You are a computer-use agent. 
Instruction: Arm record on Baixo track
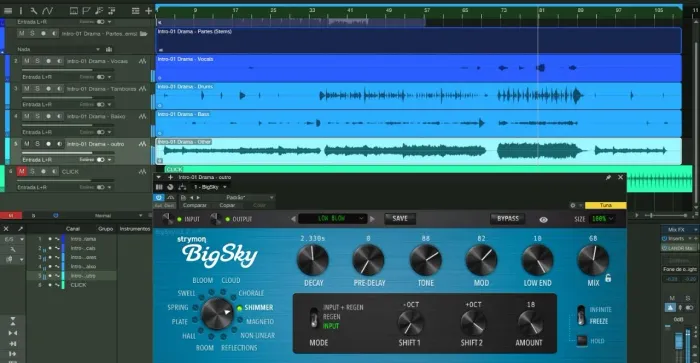click(x=48, y=117)
